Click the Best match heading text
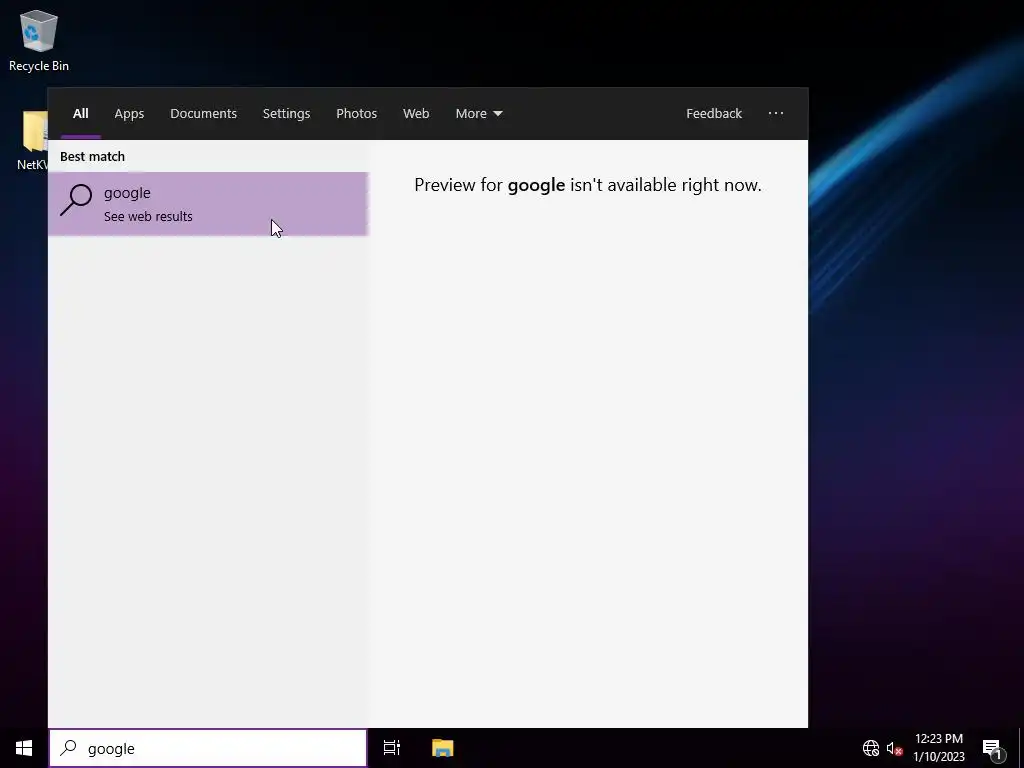The image size is (1024, 768). coord(92,156)
